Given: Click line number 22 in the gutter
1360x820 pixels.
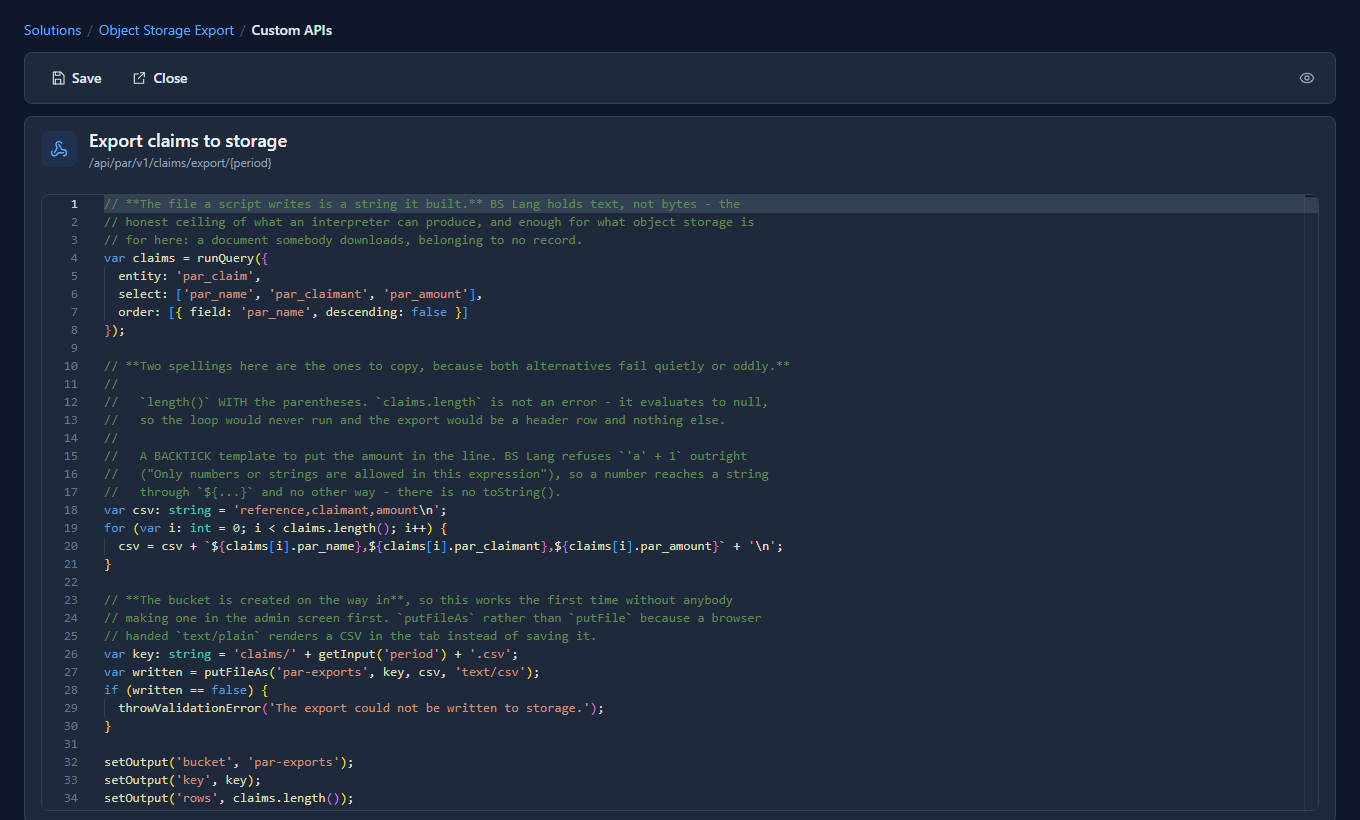Looking at the screenshot, I should tap(71, 582).
